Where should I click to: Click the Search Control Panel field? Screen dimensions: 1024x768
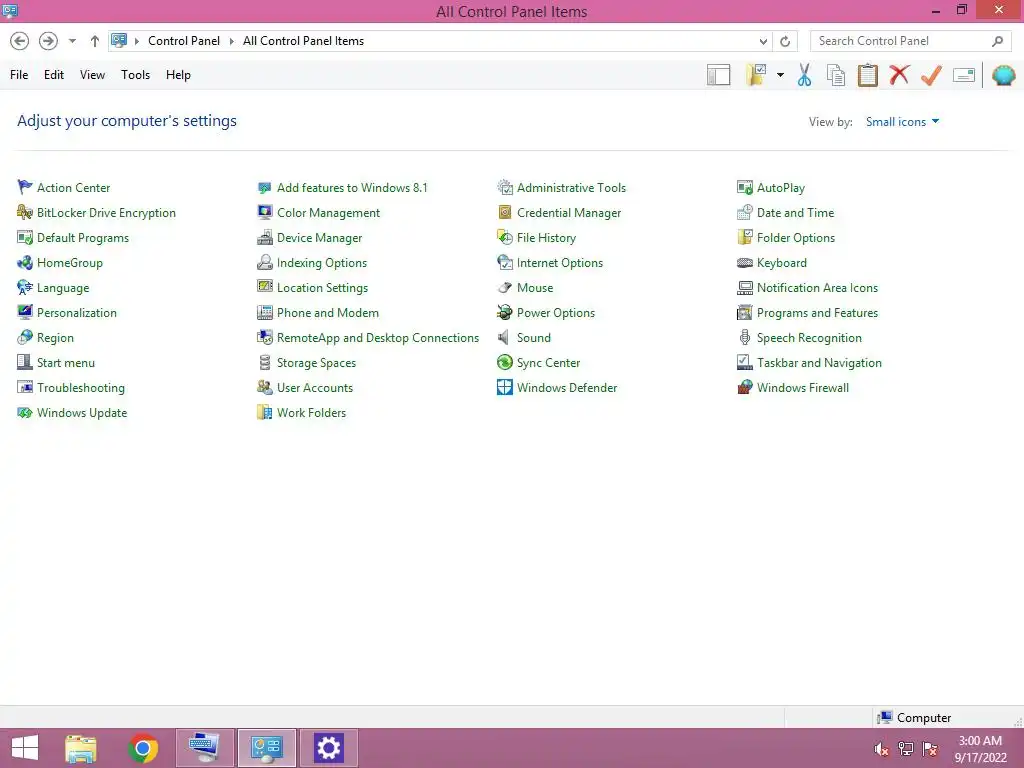(910, 41)
